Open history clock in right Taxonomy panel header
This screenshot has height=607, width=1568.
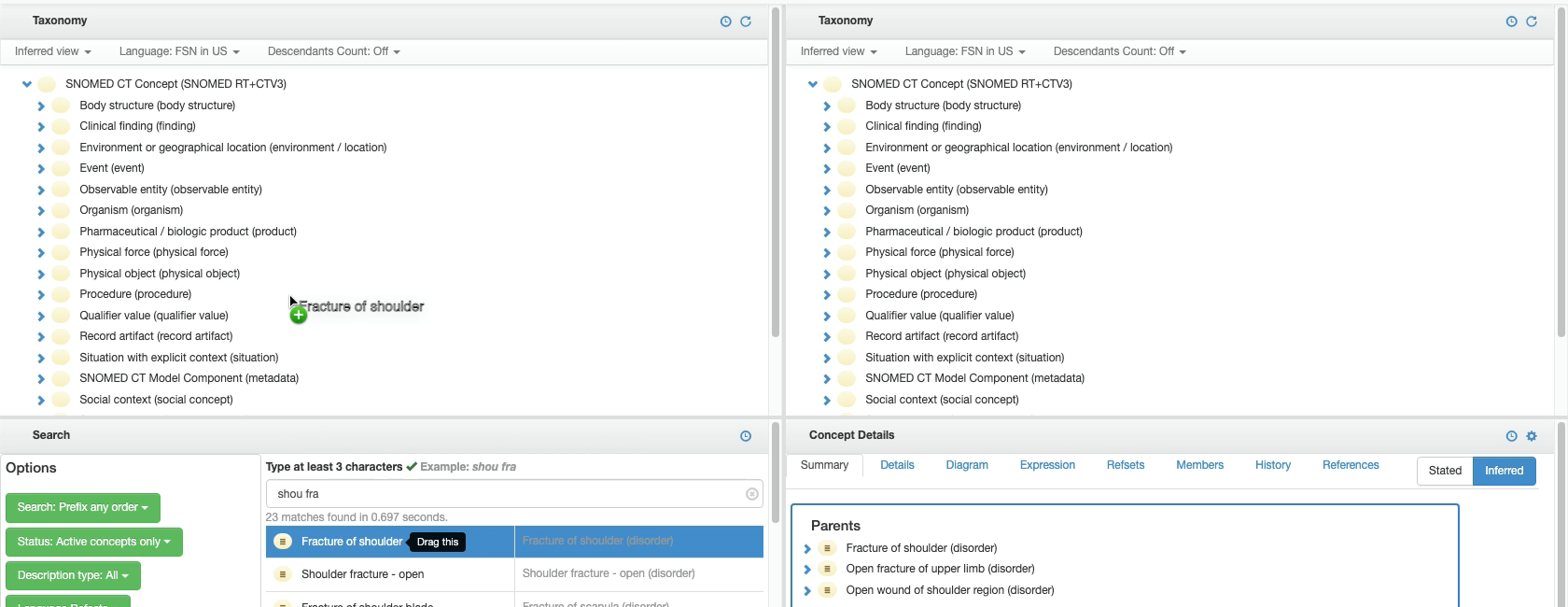[x=1512, y=21]
